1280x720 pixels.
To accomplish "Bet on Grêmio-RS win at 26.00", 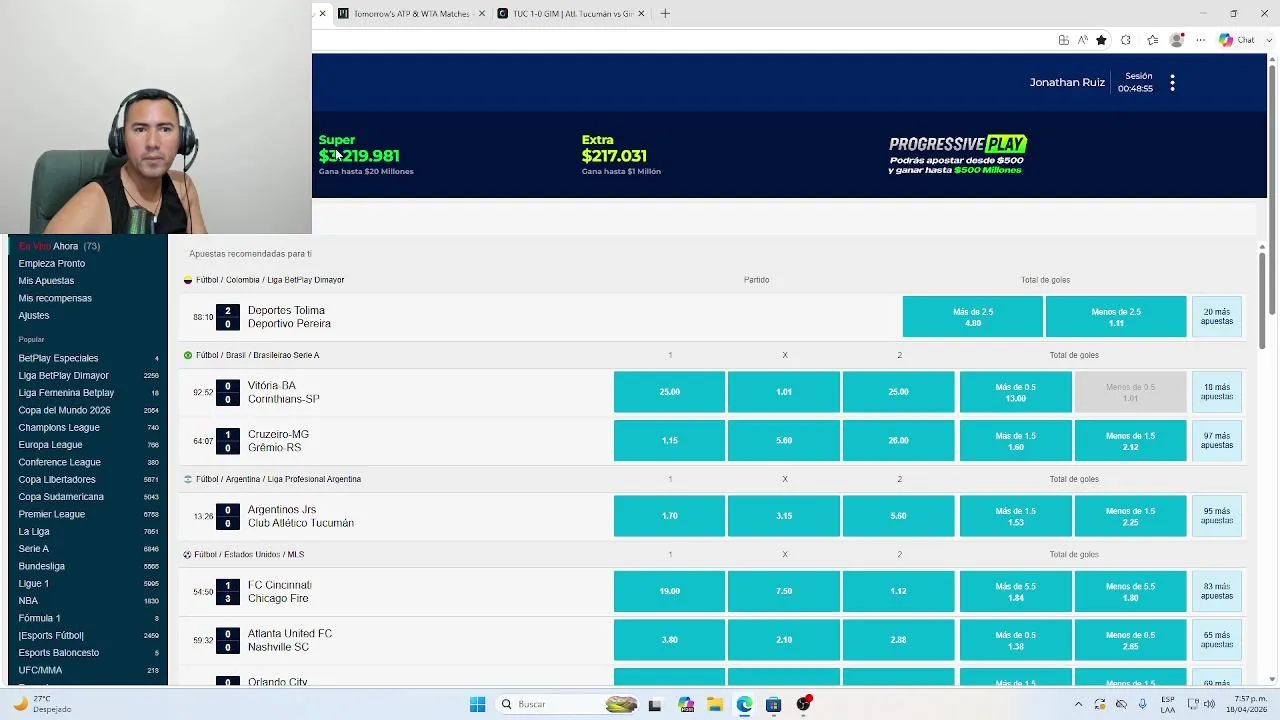I will click(898, 441).
